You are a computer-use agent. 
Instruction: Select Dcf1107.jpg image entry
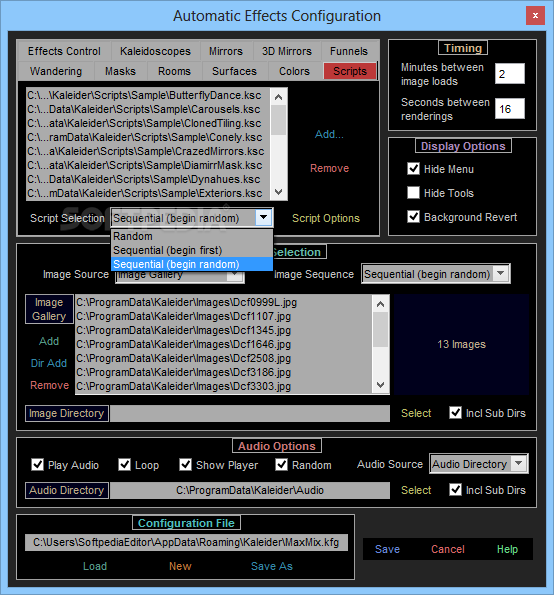(x=224, y=316)
